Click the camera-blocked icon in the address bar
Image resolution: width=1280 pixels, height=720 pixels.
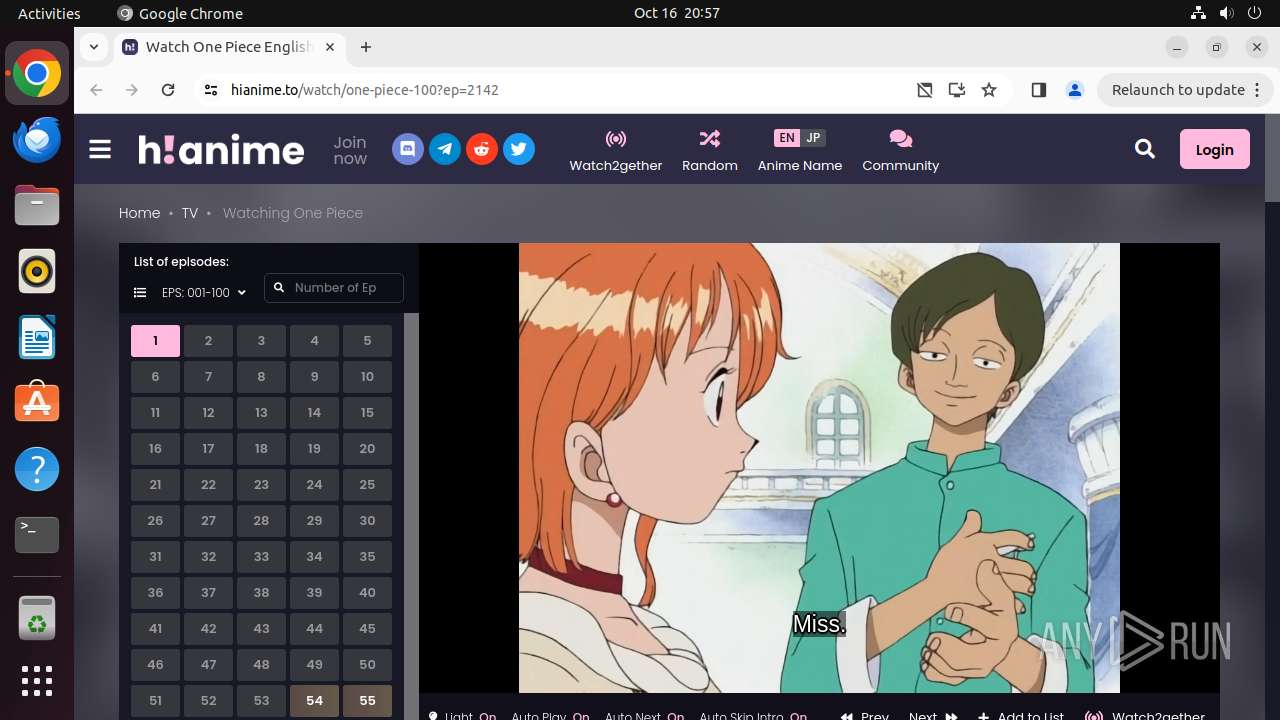925,90
